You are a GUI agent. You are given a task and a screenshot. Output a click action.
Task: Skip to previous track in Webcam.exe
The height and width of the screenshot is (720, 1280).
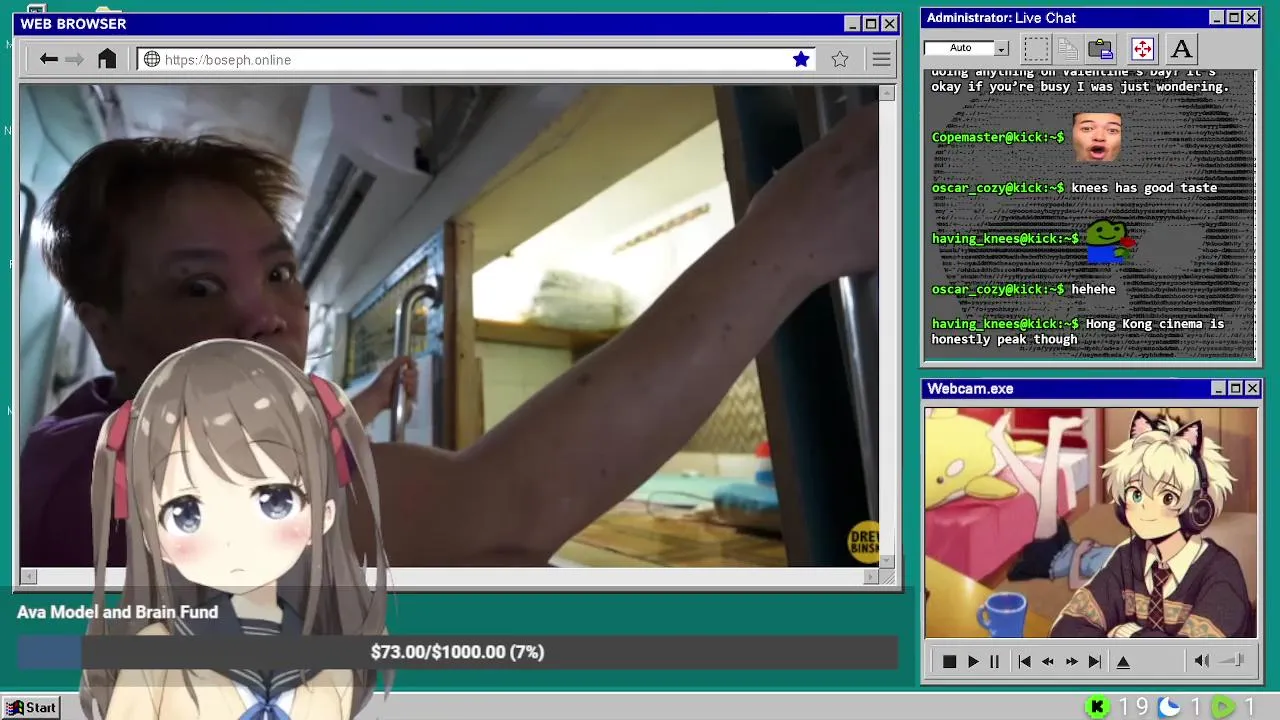tap(1024, 661)
